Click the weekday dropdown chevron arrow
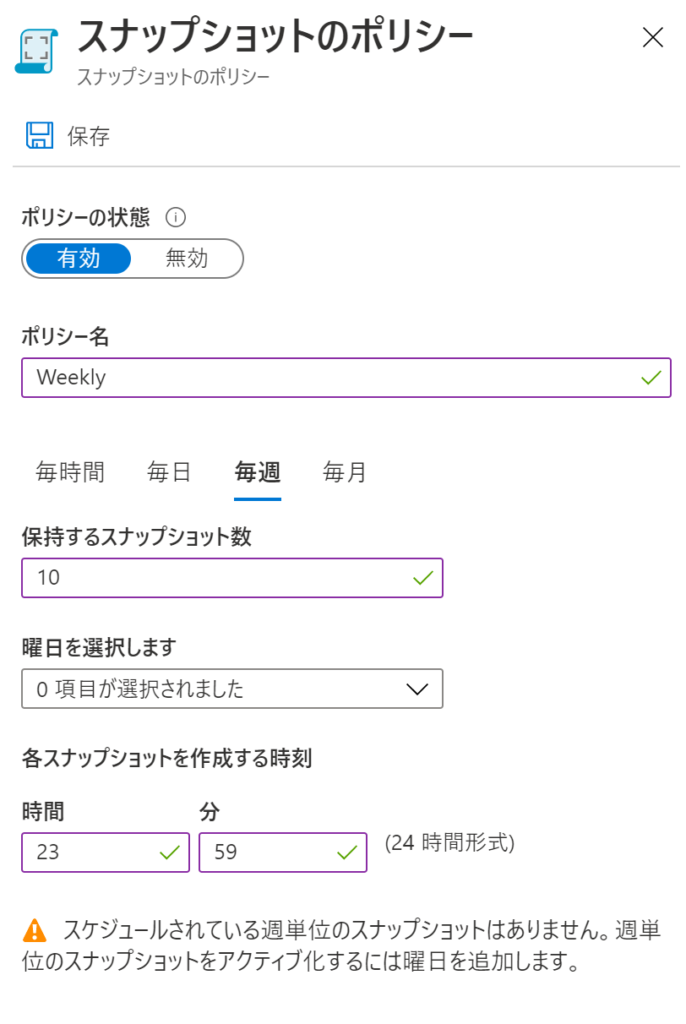The height and width of the screenshot is (1024, 686). (417, 689)
